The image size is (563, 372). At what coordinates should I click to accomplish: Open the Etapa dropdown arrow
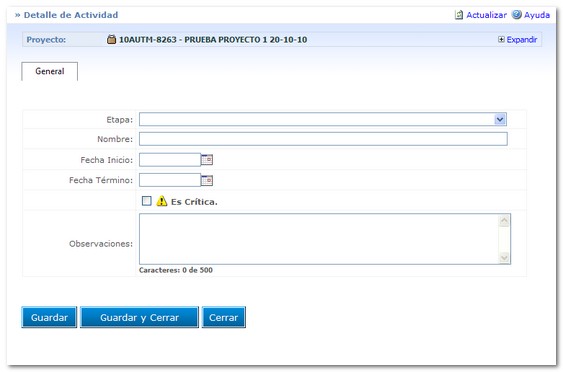[x=500, y=119]
